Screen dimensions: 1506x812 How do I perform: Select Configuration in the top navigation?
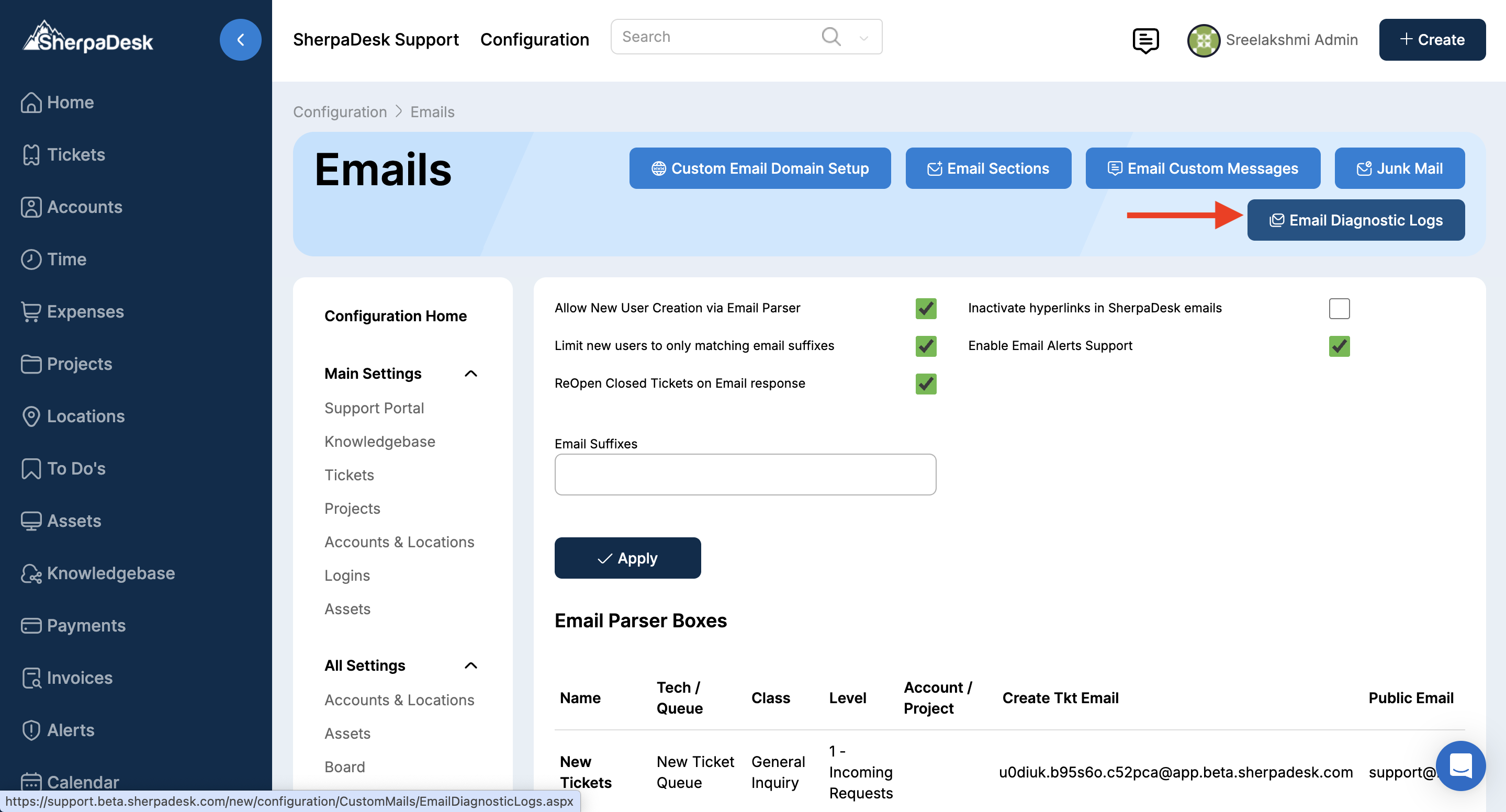click(534, 40)
